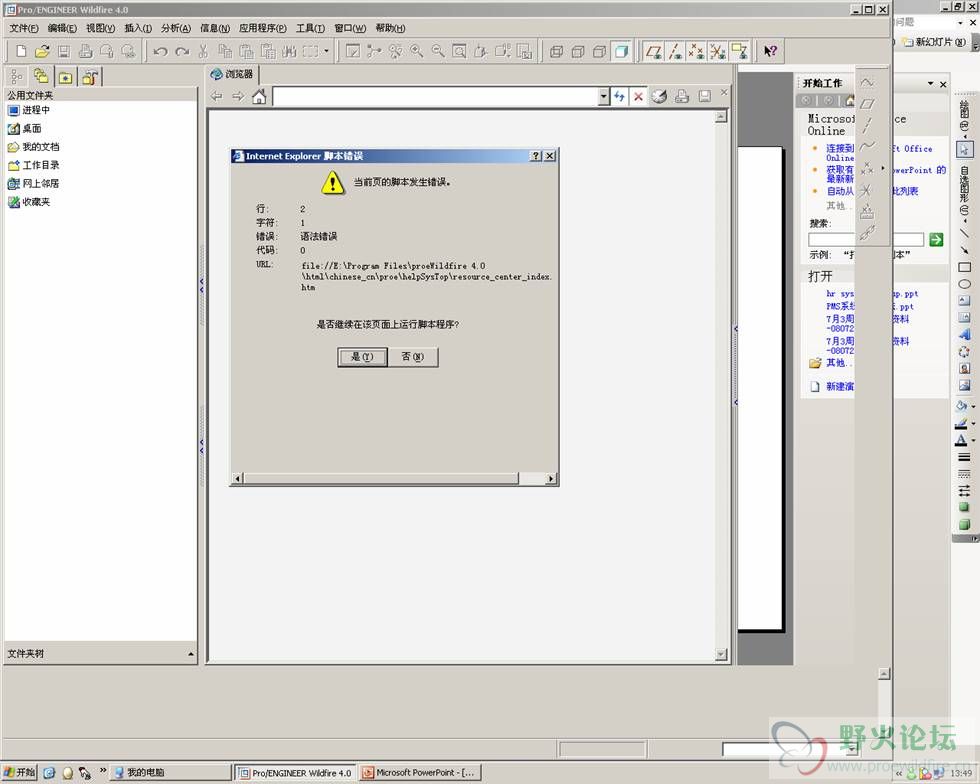
Task: Open the 视图 menu
Action: coord(100,28)
